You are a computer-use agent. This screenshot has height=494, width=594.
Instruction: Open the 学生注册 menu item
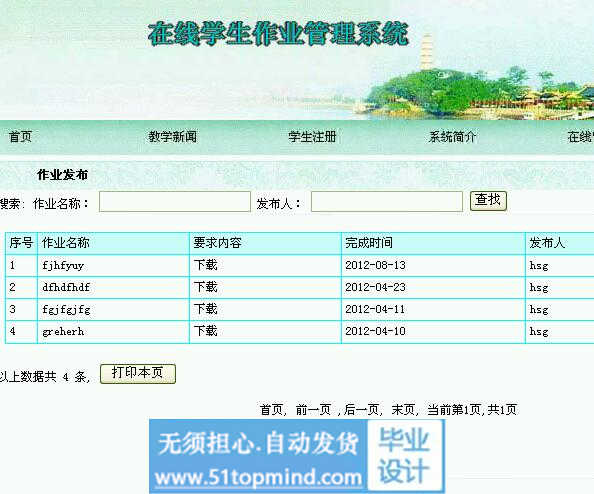(x=312, y=137)
